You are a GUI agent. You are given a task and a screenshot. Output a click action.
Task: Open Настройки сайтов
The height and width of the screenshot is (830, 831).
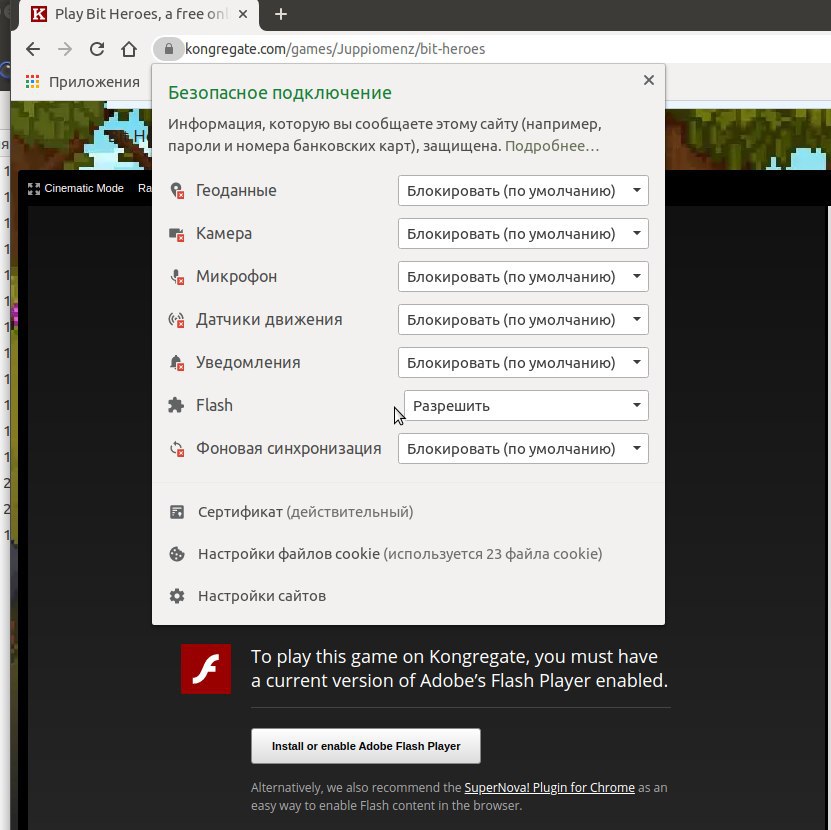tap(262, 596)
